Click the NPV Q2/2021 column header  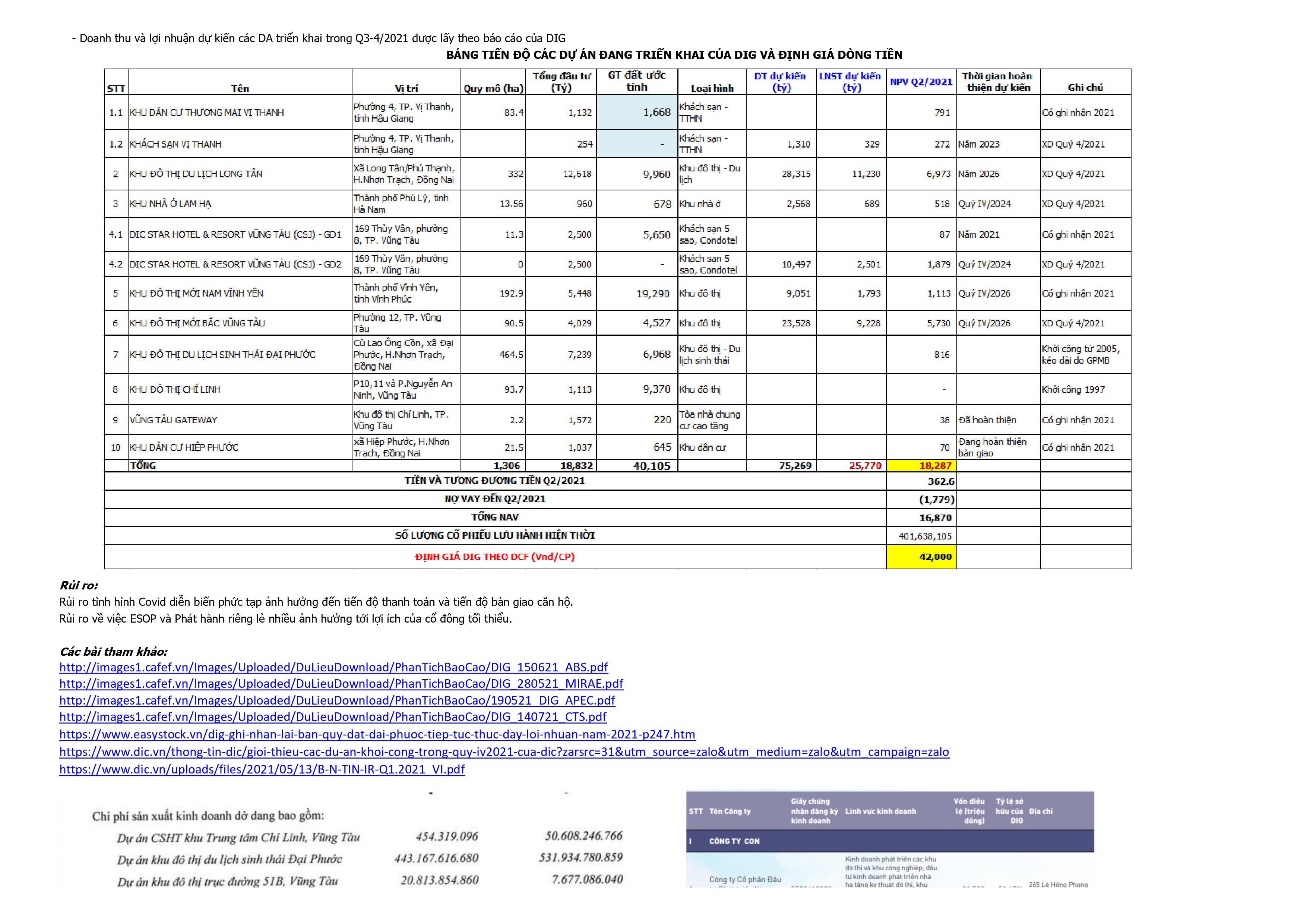point(921,82)
